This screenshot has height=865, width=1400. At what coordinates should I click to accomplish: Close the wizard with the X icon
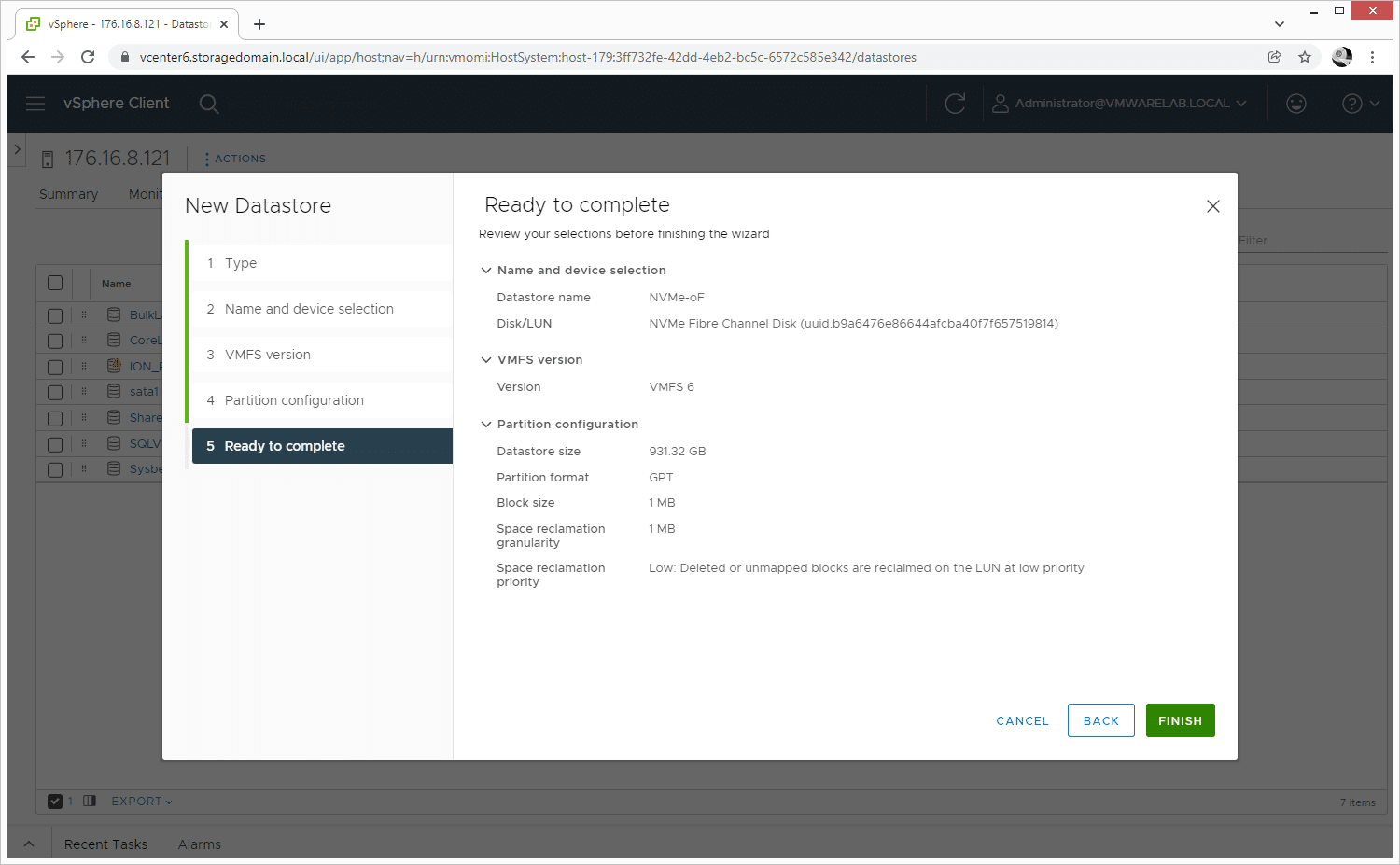click(1212, 206)
